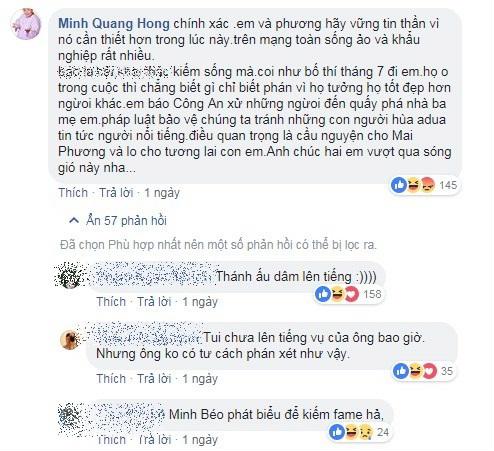The height and width of the screenshot is (451, 494).
Task: Click the 1 ngày timestamp under the Minh Béo reply
Action: [x=200, y=440]
